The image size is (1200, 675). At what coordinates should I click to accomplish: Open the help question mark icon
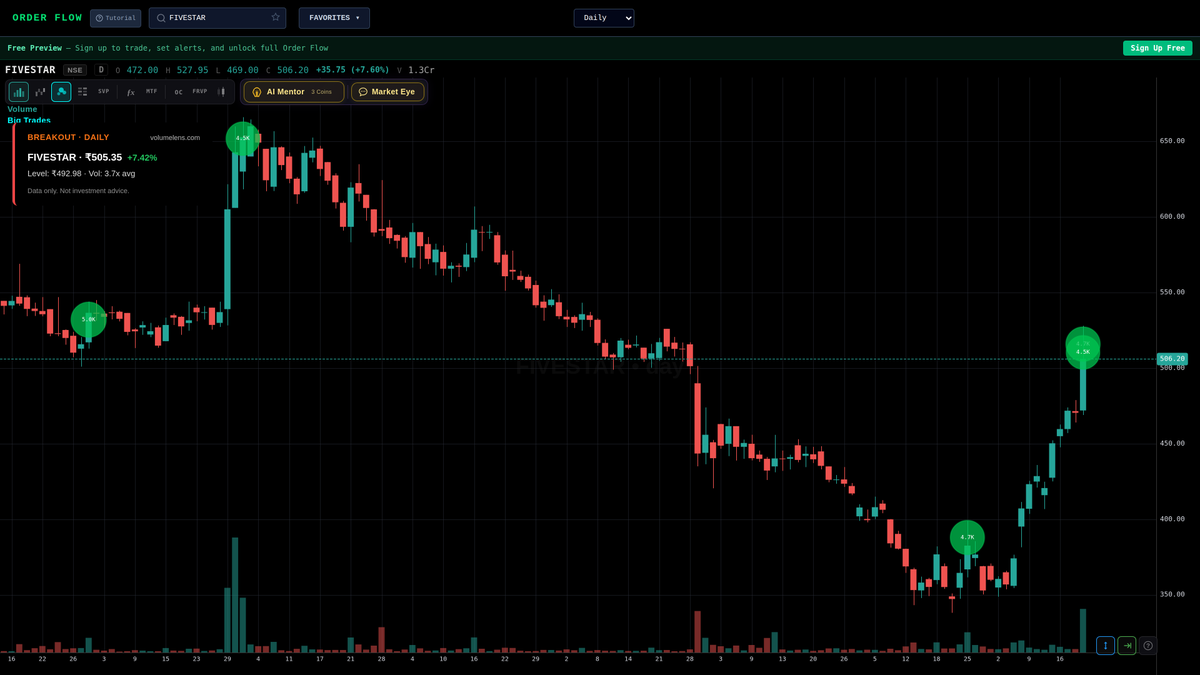point(1148,646)
